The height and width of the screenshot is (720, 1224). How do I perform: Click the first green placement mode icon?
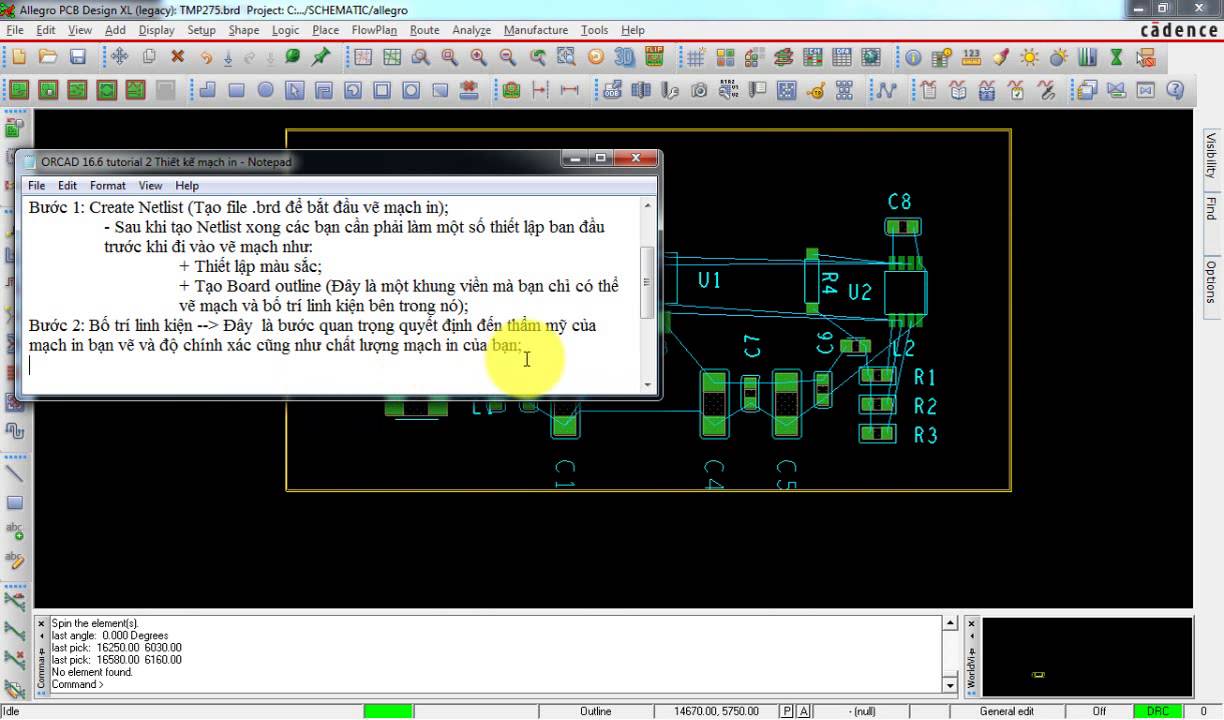tap(18, 90)
